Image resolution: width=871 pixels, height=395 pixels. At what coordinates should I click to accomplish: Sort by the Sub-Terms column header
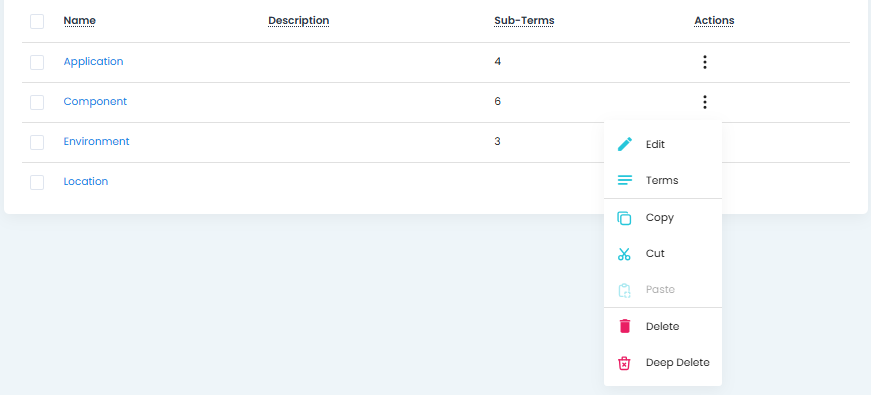click(x=524, y=21)
